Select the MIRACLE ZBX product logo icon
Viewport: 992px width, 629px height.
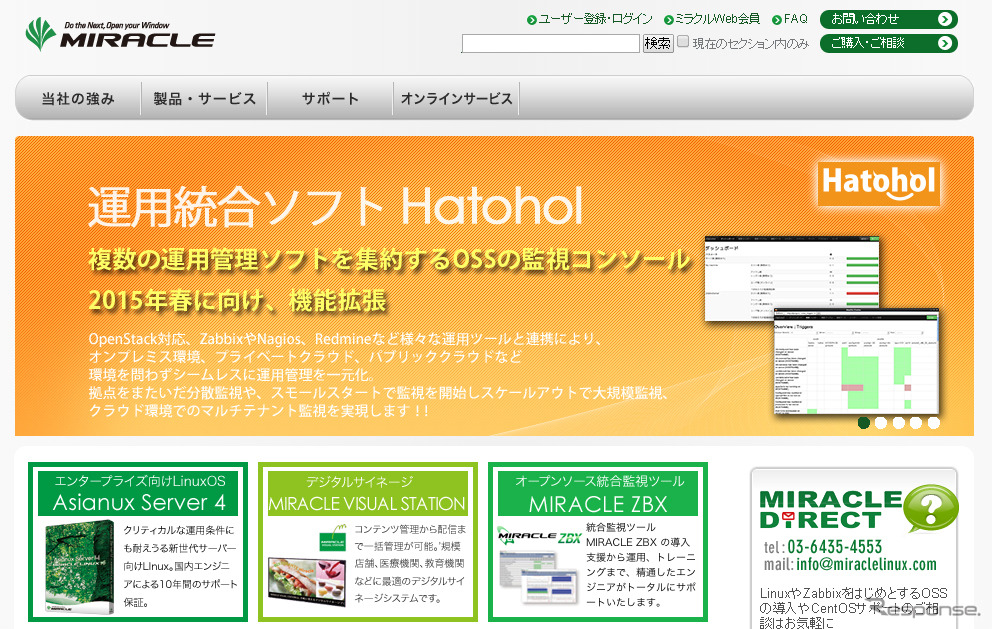click(540, 537)
